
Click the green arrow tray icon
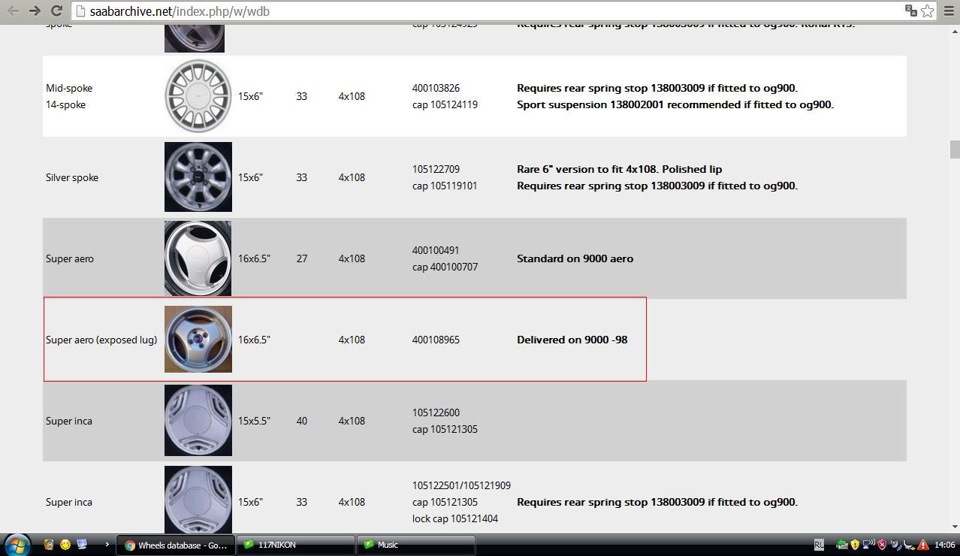pos(842,544)
